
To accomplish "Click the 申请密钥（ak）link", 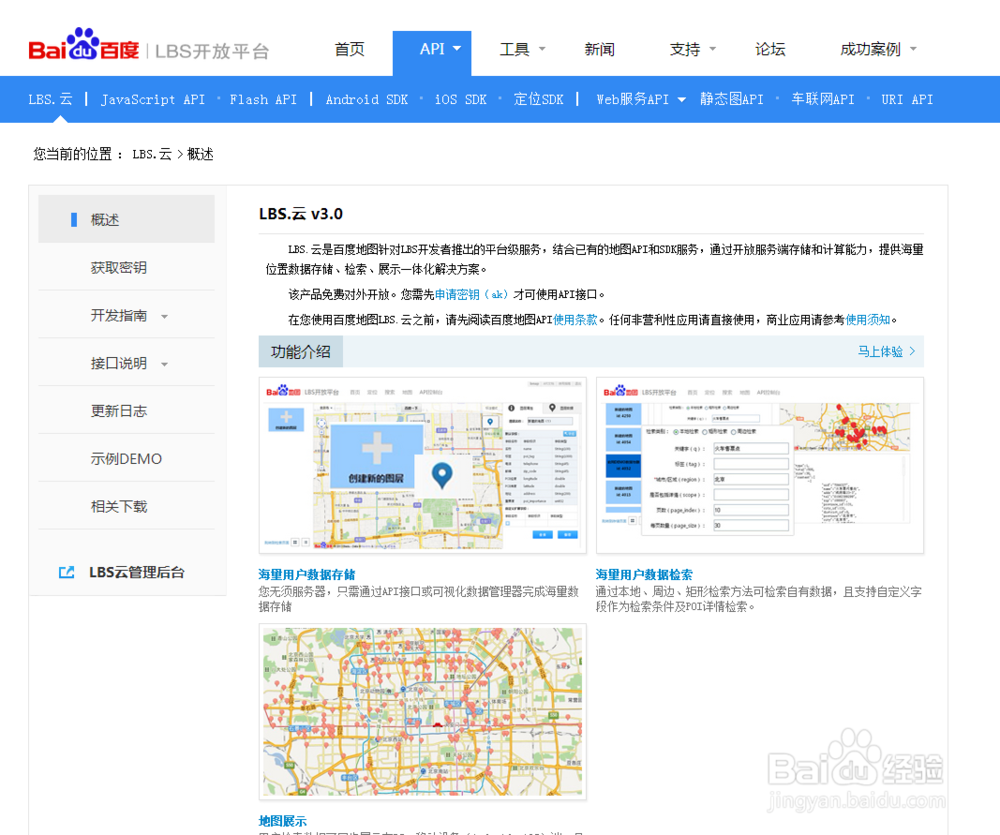I will point(472,295).
